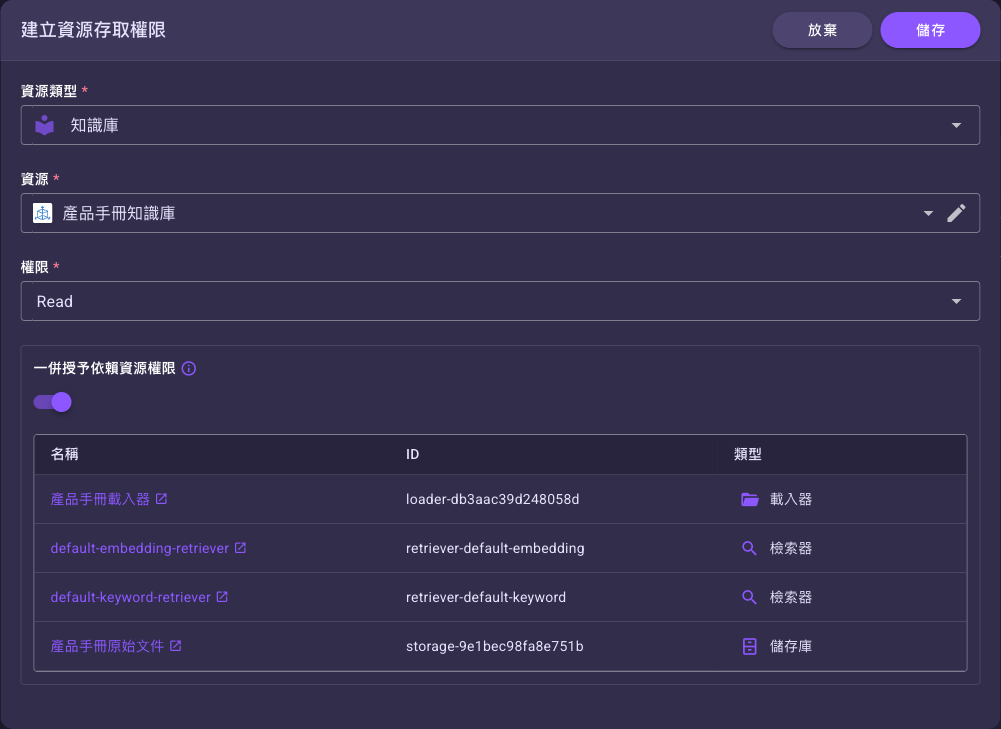The width and height of the screenshot is (1001, 729).
Task: Click 檢索器 label in default-embedding-retriever row
Action: [791, 548]
